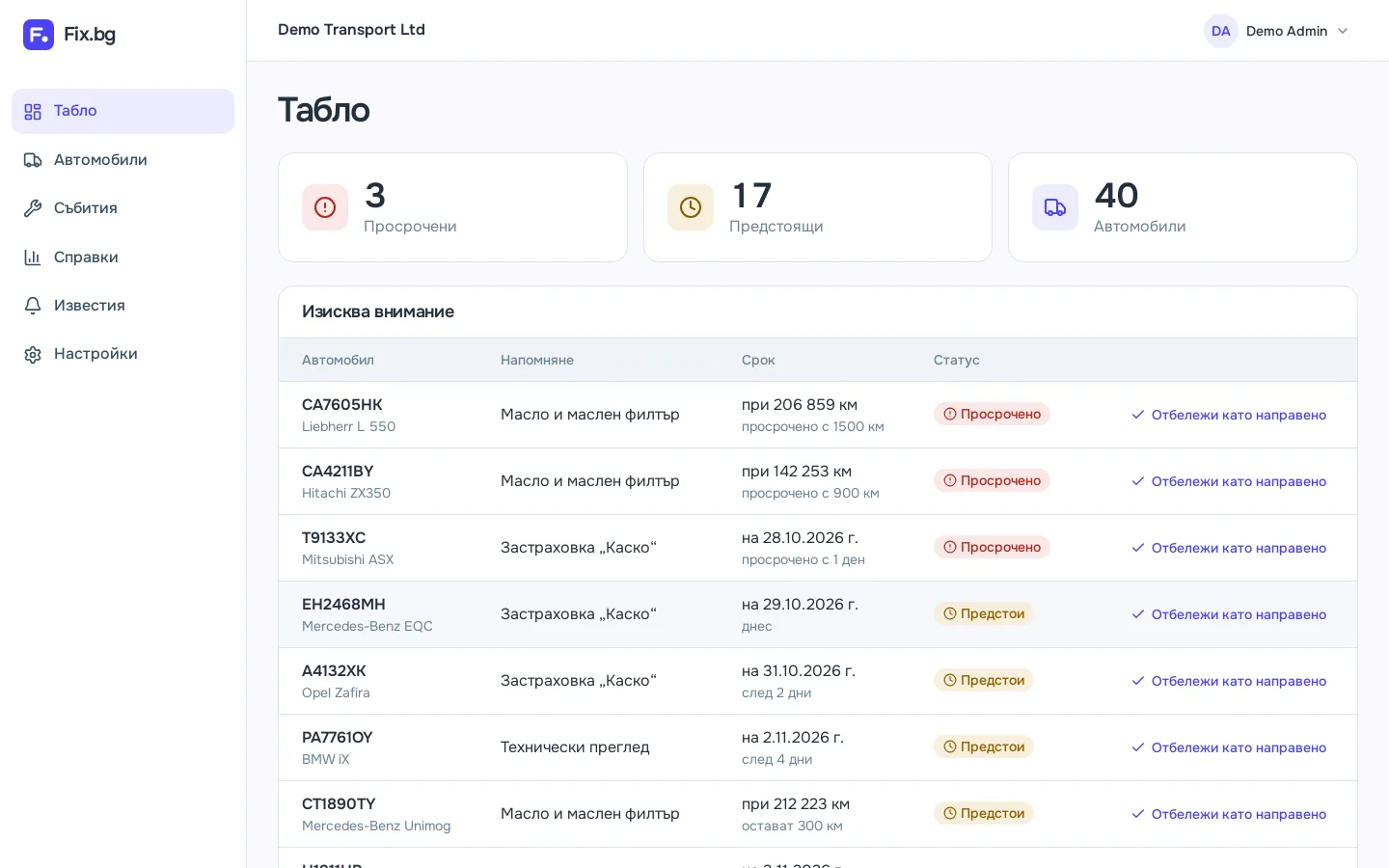Open the 3 Просрочени summary card
Image resolution: width=1389 pixels, height=868 pixels.
pos(452,207)
